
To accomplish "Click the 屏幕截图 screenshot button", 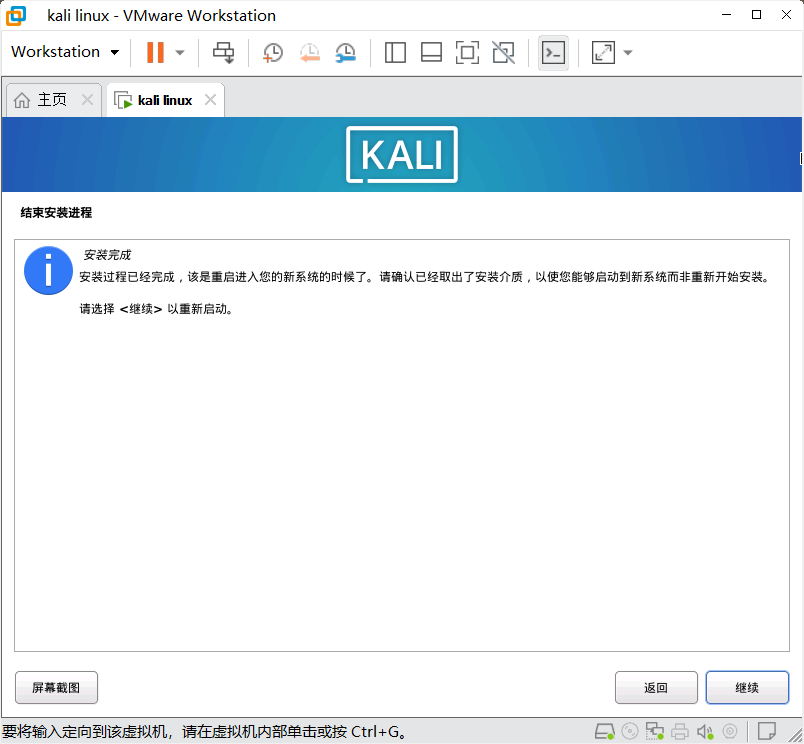I will (56, 688).
